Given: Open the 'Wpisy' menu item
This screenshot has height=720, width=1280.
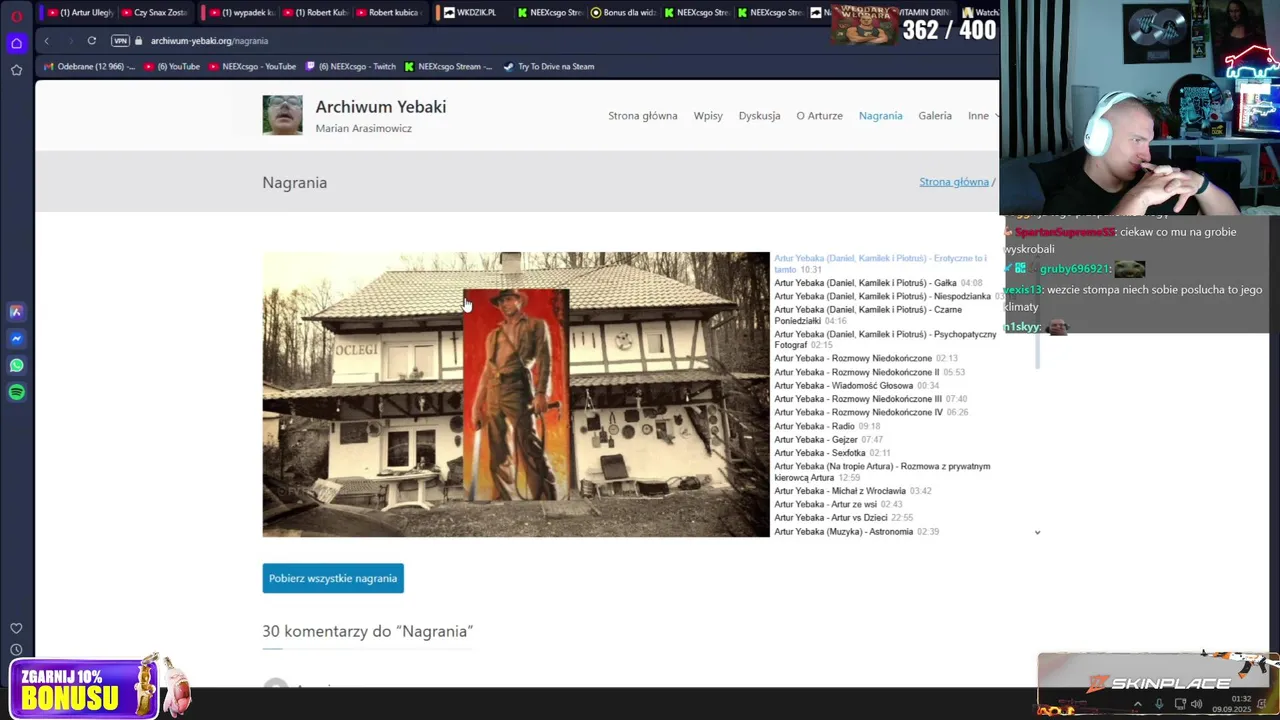Looking at the screenshot, I should coord(708,116).
